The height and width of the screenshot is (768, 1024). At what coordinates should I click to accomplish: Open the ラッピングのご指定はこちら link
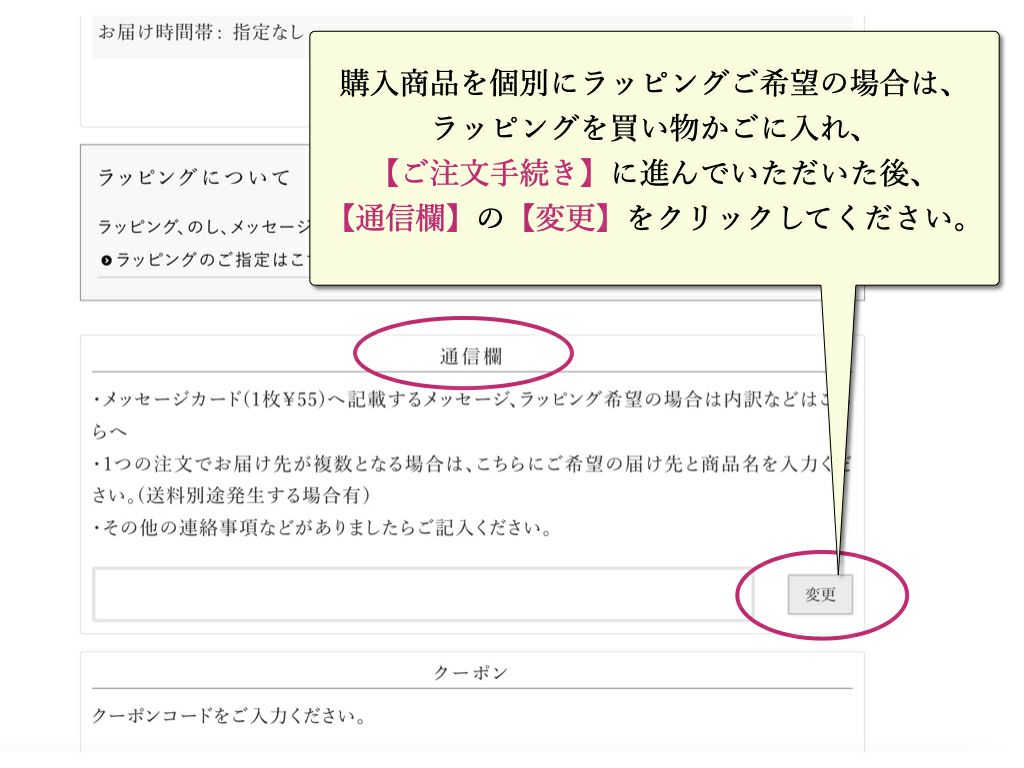212,260
